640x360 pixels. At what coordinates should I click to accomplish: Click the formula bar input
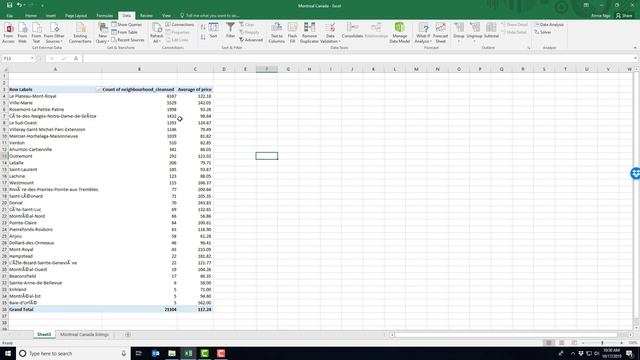(x=359, y=58)
